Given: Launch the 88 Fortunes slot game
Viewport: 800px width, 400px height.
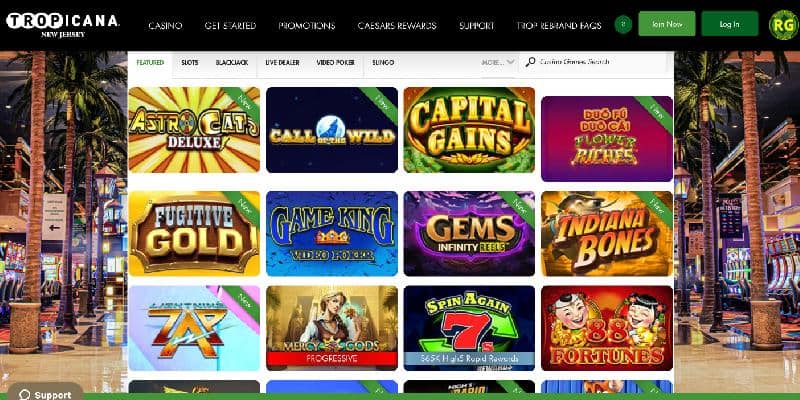Looking at the screenshot, I should click(607, 328).
